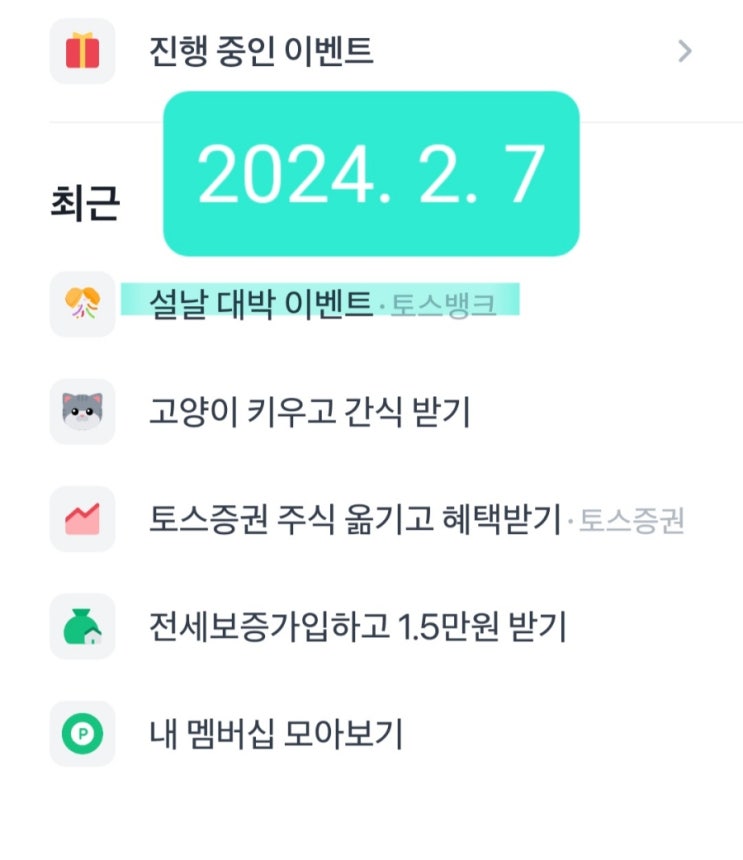
Task: Tap the red gift box icon
Action: (82, 51)
